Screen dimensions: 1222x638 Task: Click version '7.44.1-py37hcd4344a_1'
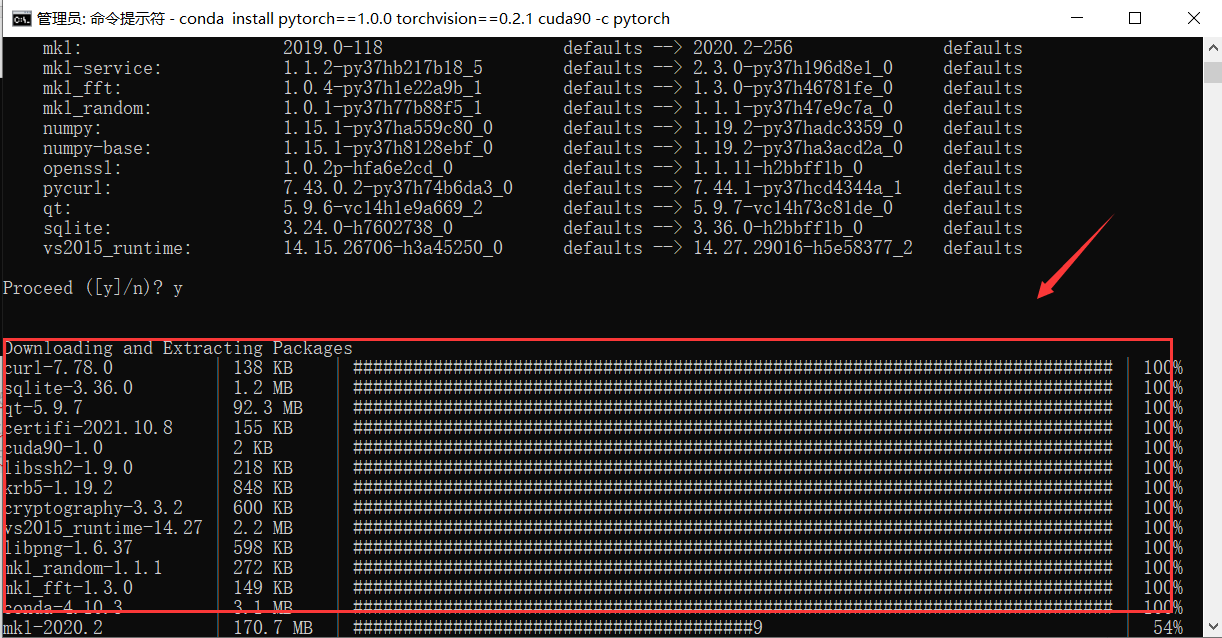[798, 188]
